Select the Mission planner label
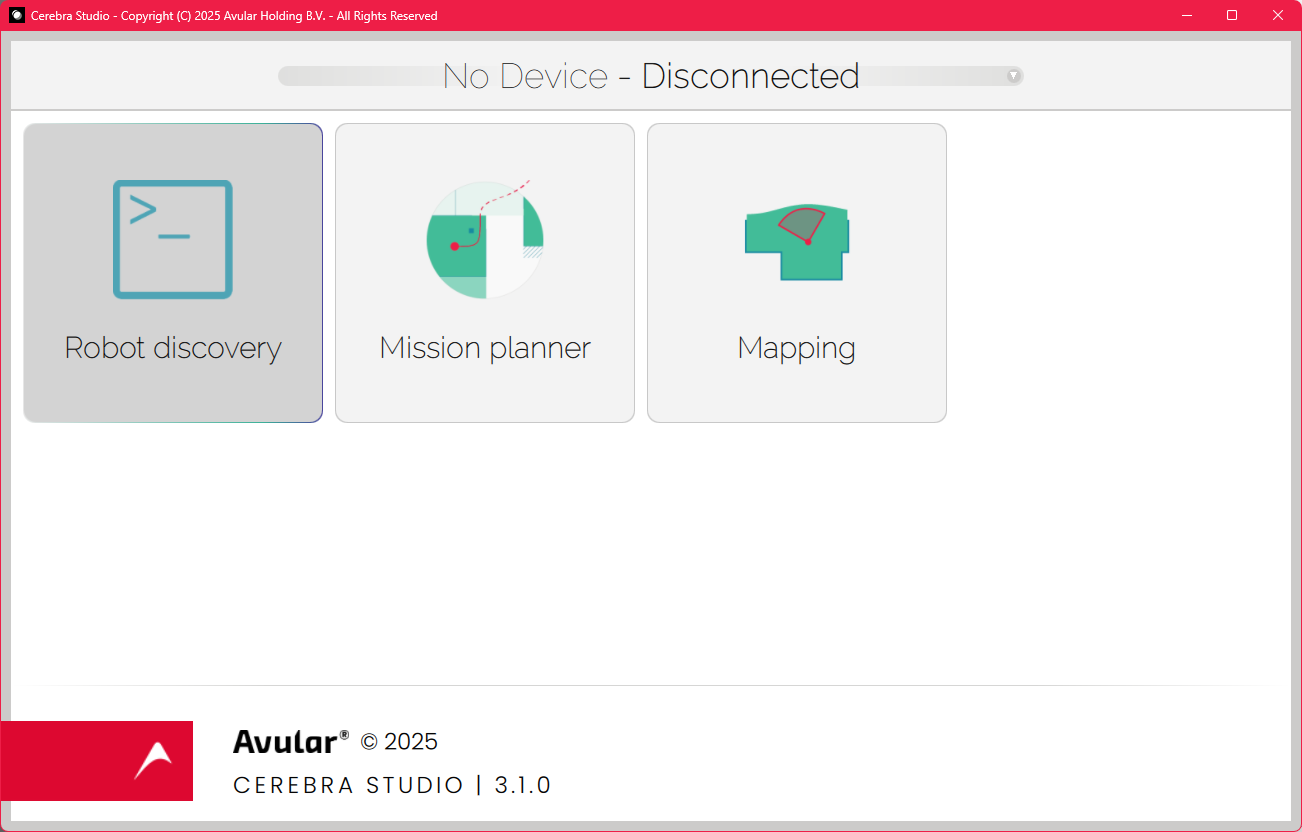 point(485,349)
